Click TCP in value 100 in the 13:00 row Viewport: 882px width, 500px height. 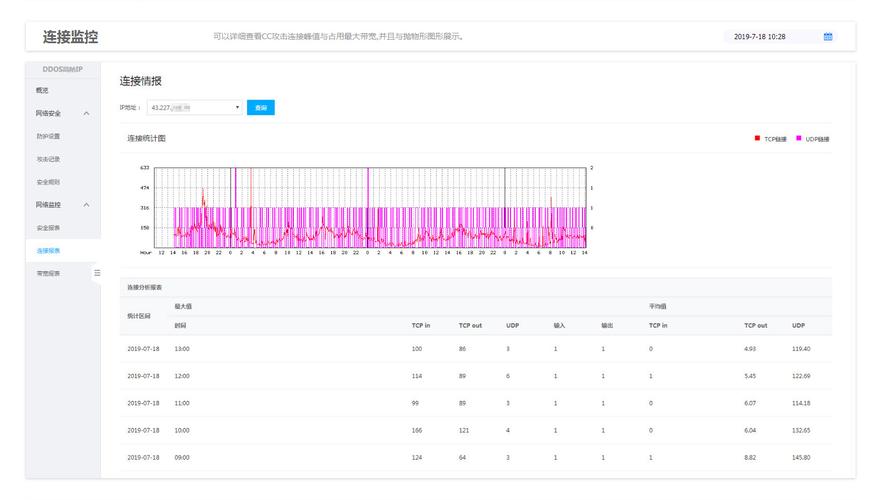pos(417,349)
